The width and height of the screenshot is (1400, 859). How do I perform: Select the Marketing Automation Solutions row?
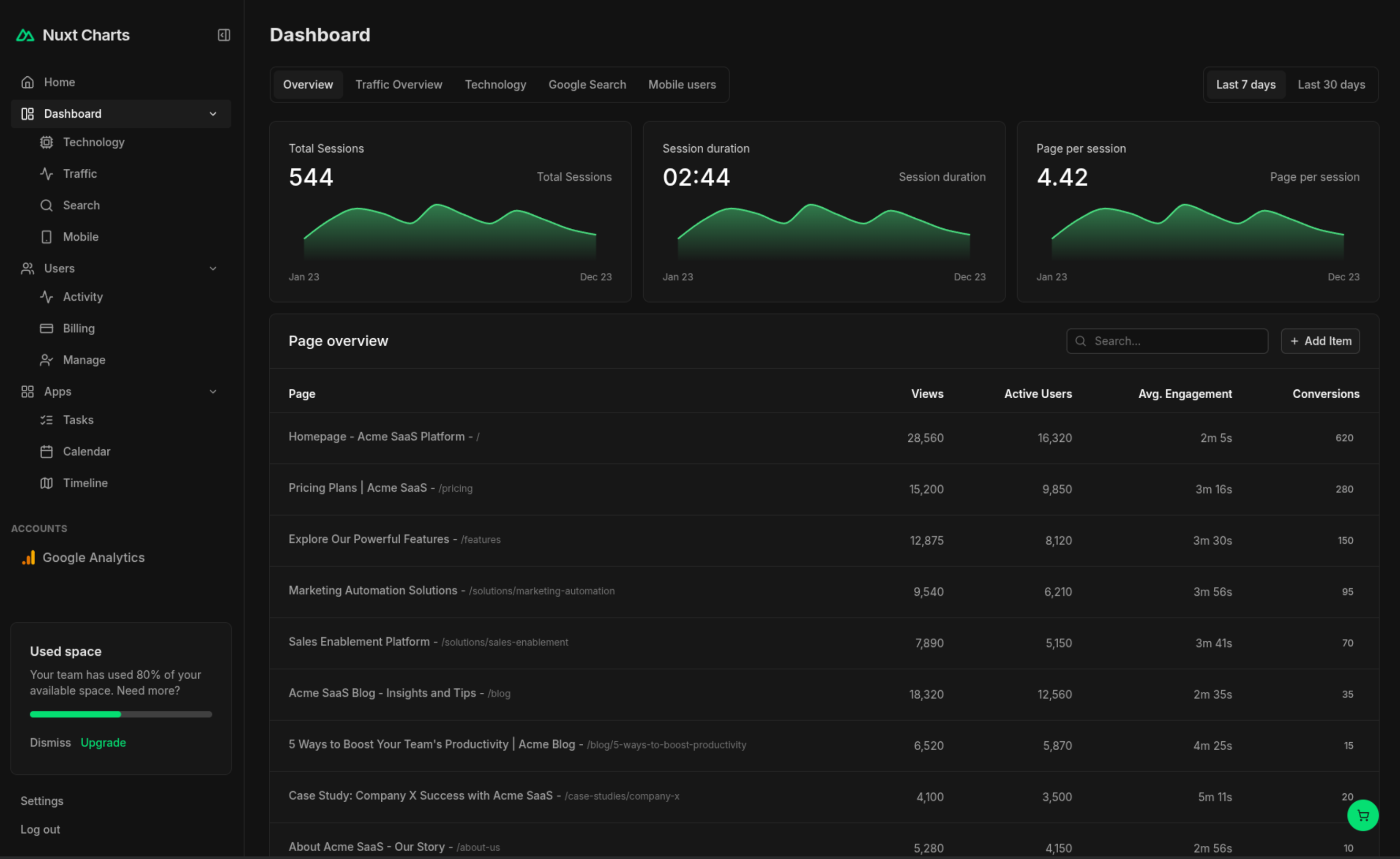coord(824,591)
